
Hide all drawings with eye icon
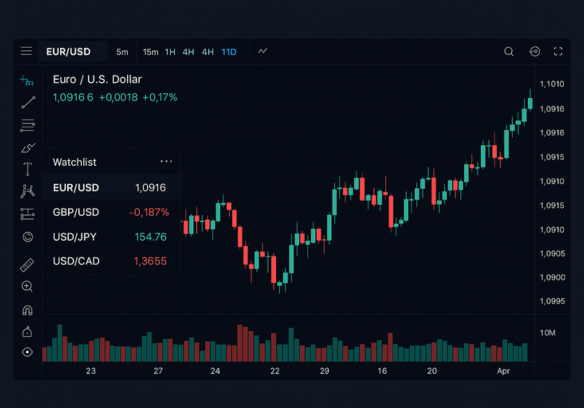(x=27, y=352)
